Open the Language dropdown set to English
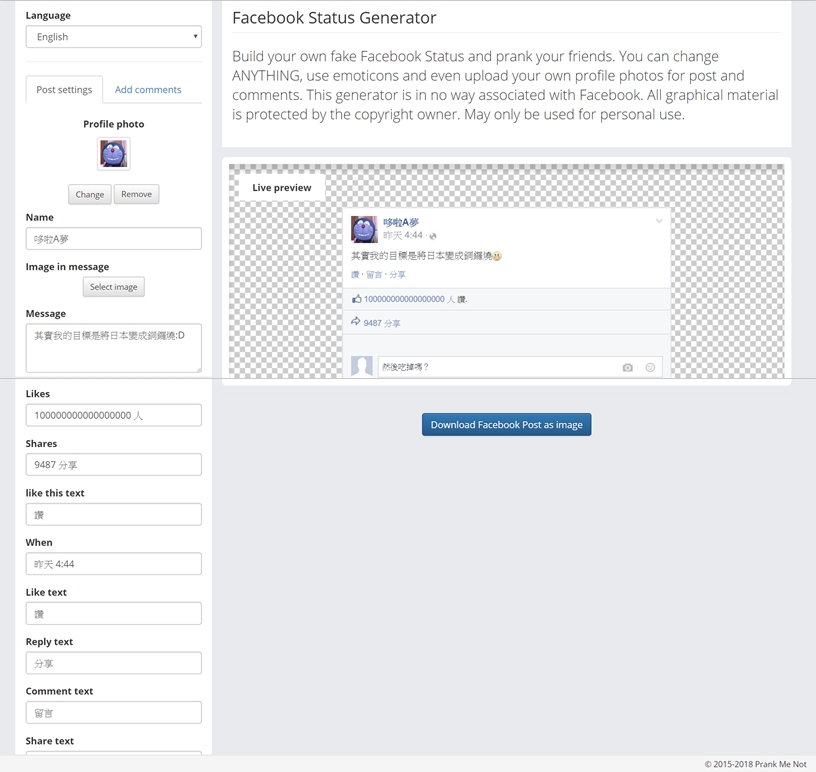816x772 pixels. [x=113, y=37]
